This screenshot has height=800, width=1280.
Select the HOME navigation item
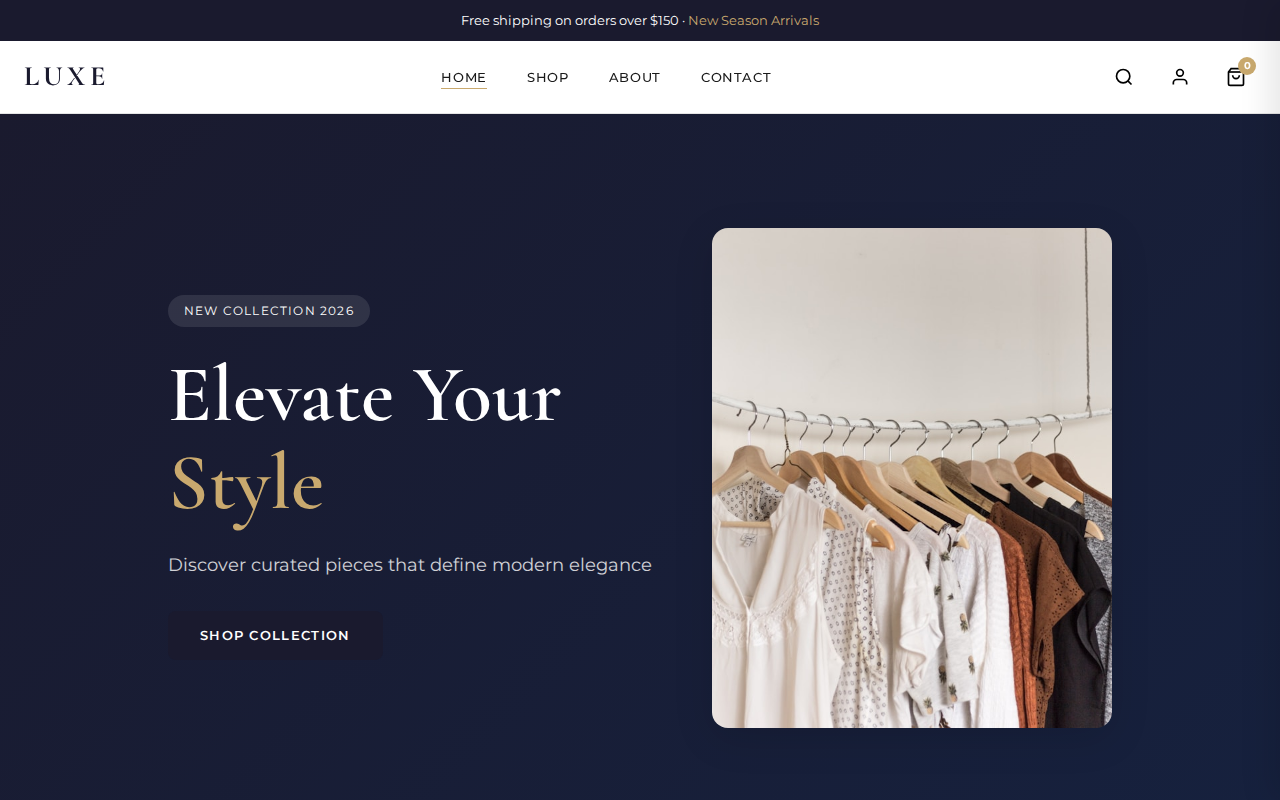[x=464, y=78]
